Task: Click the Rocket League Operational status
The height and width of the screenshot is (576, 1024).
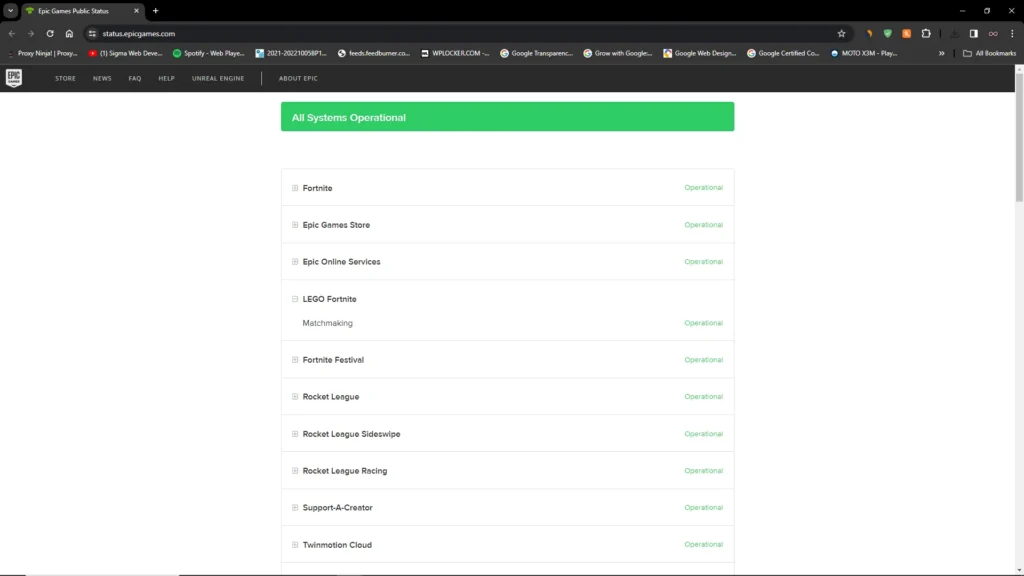Action: 703,396
